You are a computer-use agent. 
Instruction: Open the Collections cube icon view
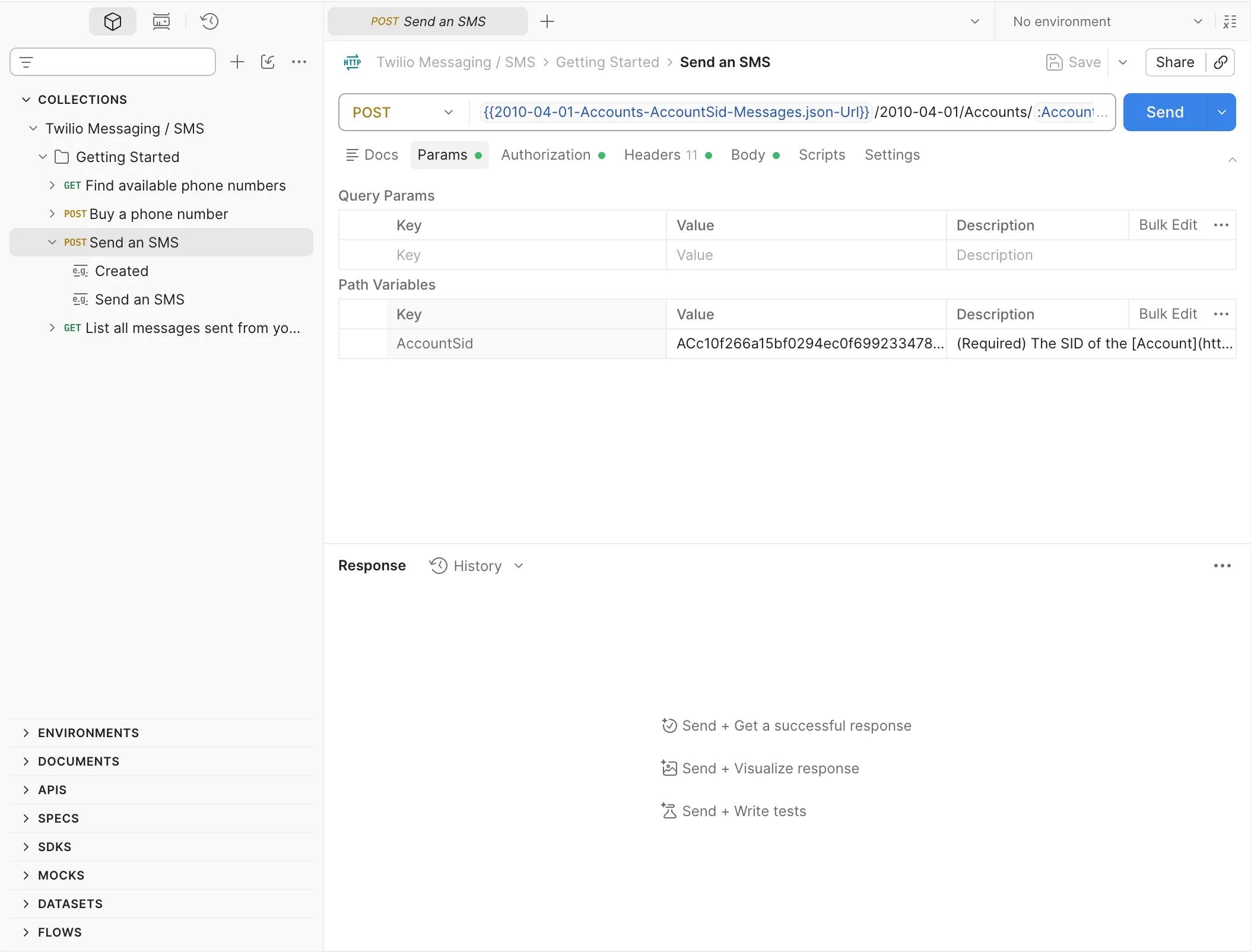tap(113, 22)
